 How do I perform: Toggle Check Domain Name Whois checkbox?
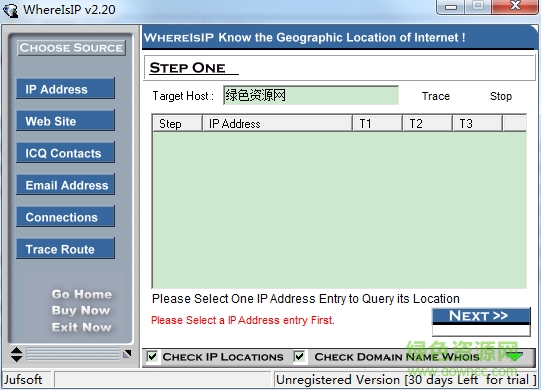[x=299, y=357]
